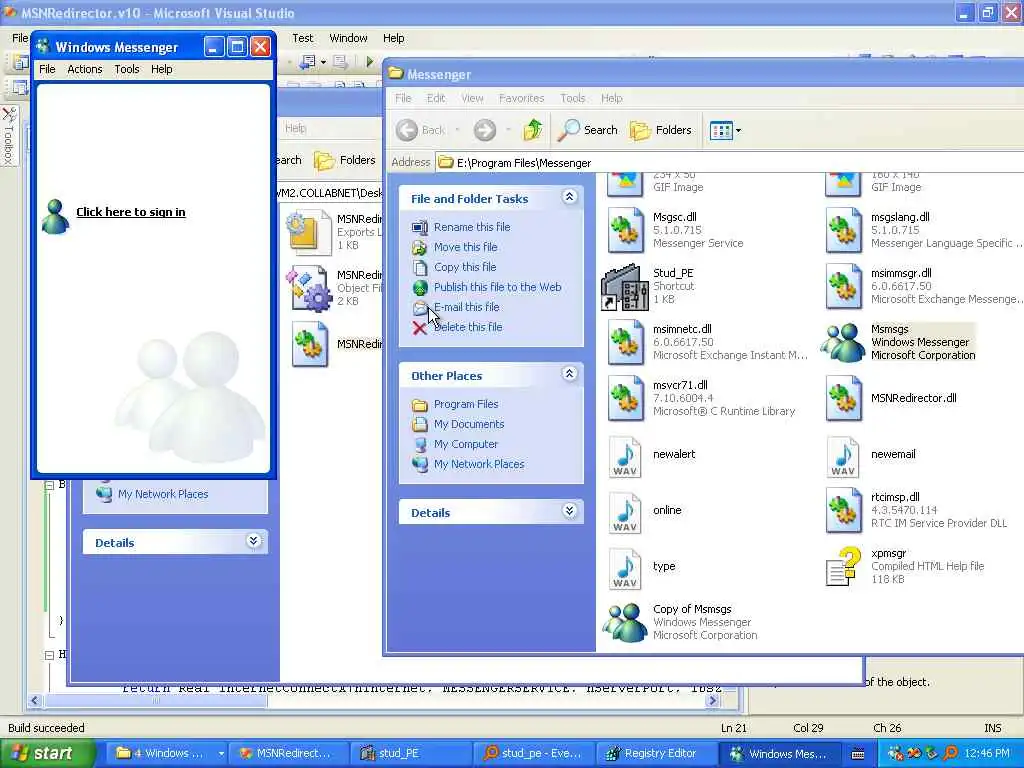This screenshot has width=1024, height=768.
Task: Select the newemail WAV file icon
Action: click(x=843, y=455)
